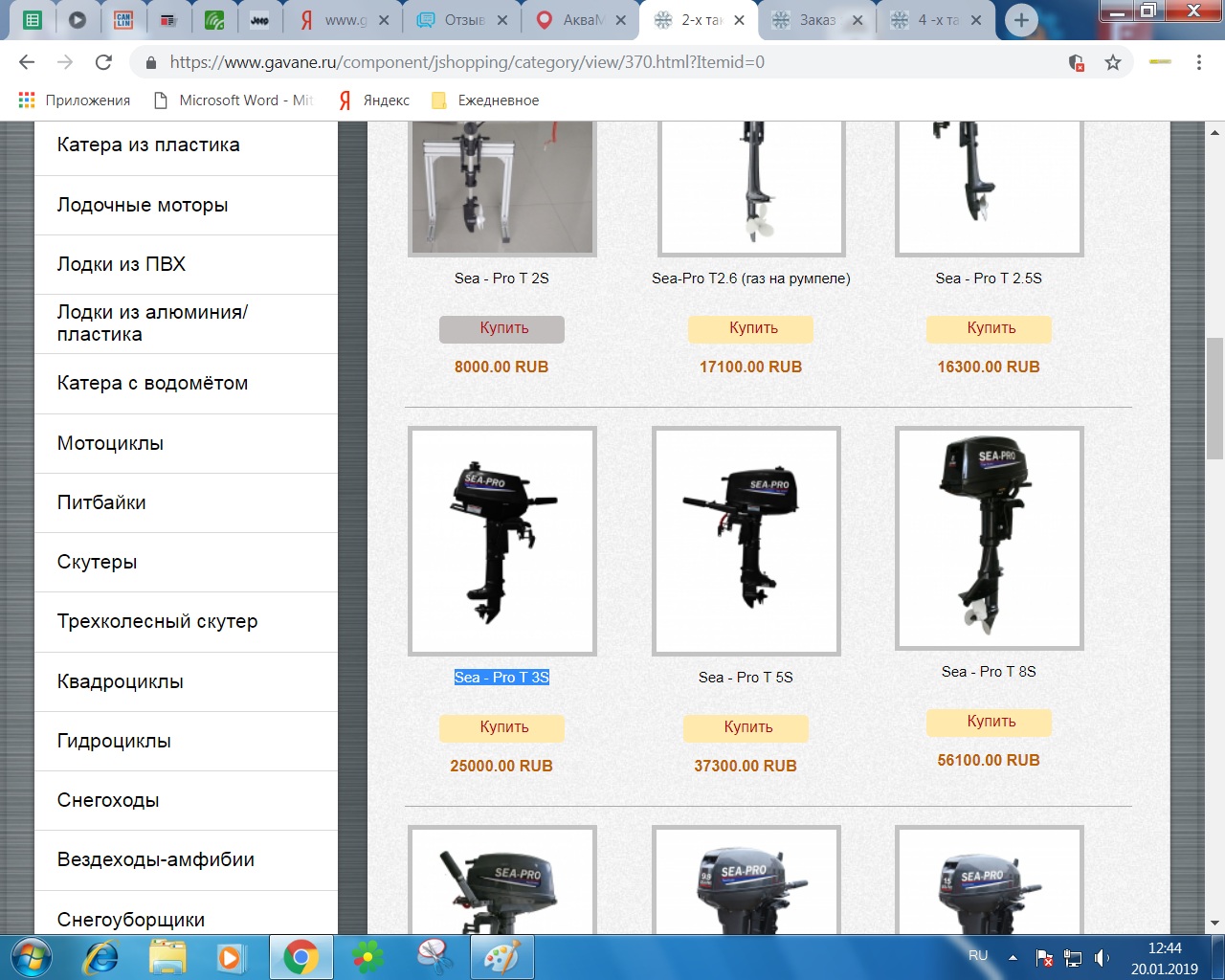Open the Sea - Pro T 2S product link
Screen dimensions: 1225x980
(x=501, y=278)
